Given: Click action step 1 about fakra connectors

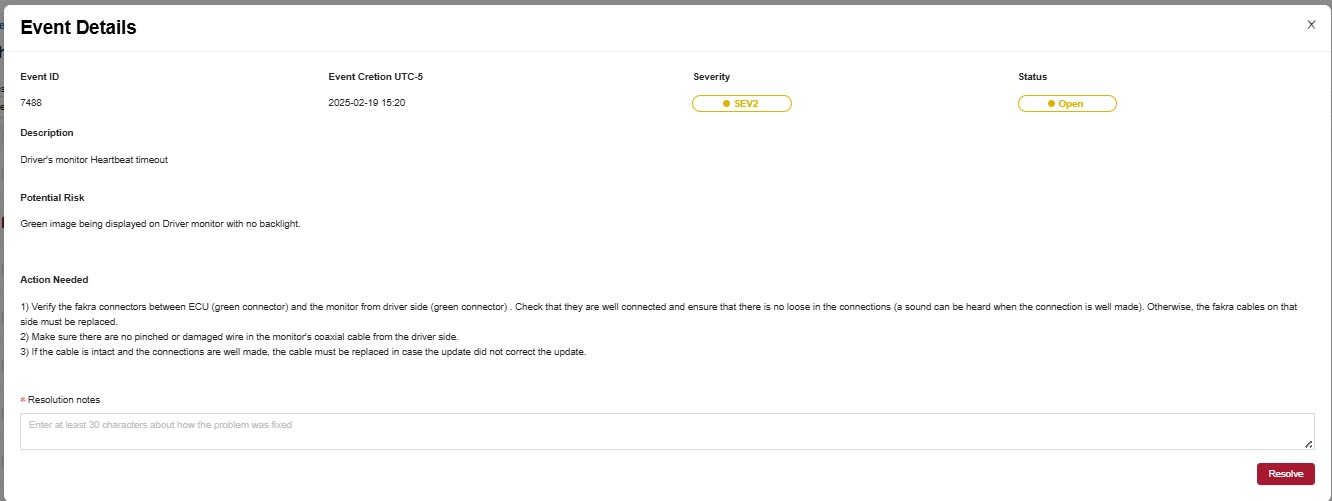Looking at the screenshot, I should point(659,314).
